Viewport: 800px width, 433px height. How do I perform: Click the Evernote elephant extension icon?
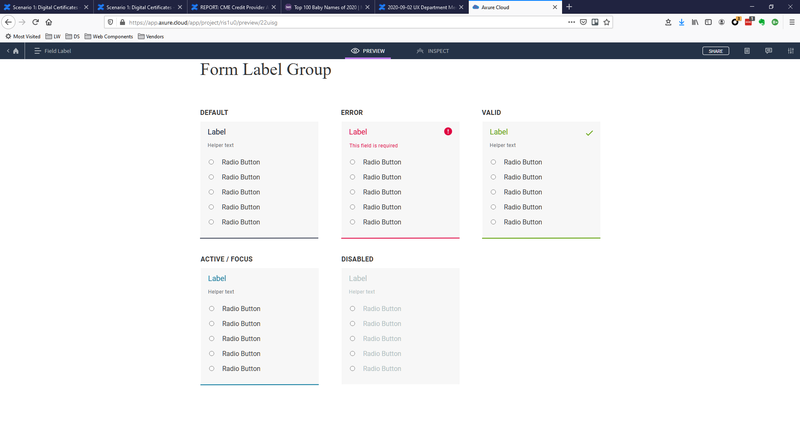pos(762,22)
